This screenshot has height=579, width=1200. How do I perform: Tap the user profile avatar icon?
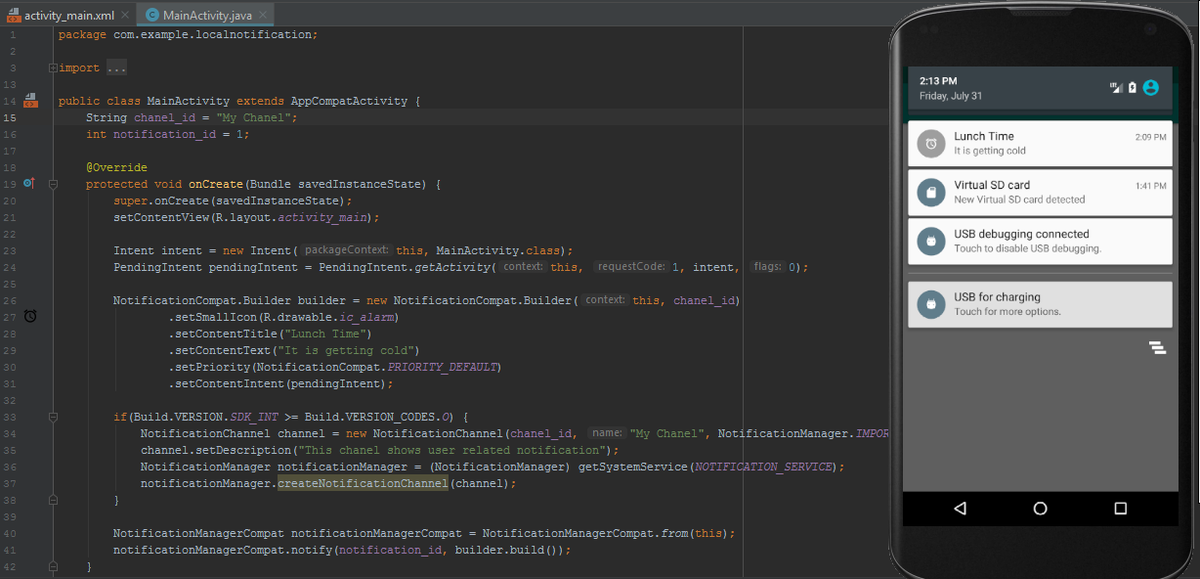point(1151,87)
